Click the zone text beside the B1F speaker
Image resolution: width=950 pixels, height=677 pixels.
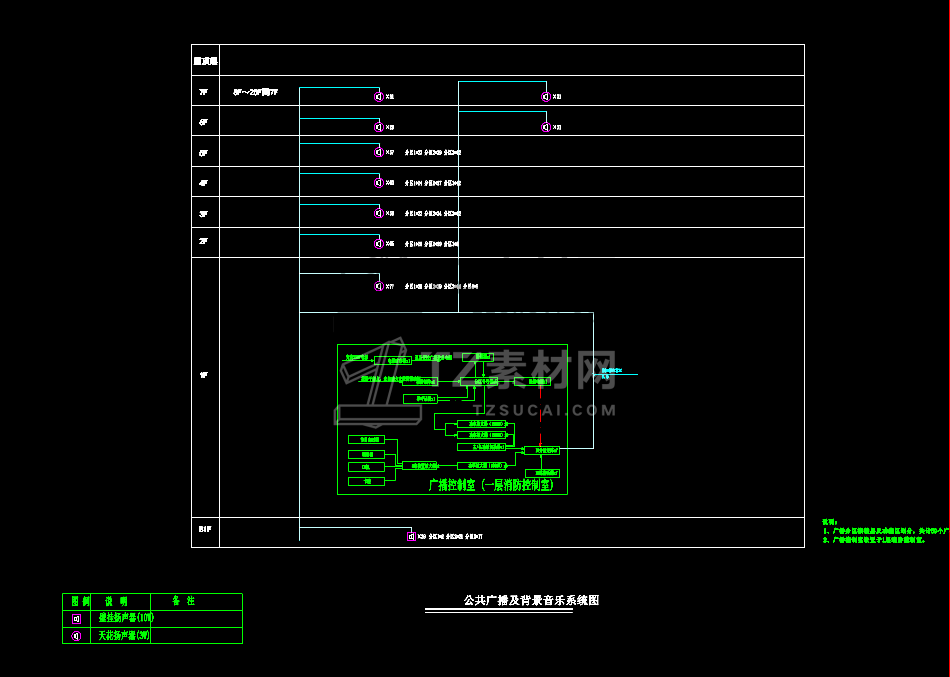pyautogui.click(x=455, y=536)
